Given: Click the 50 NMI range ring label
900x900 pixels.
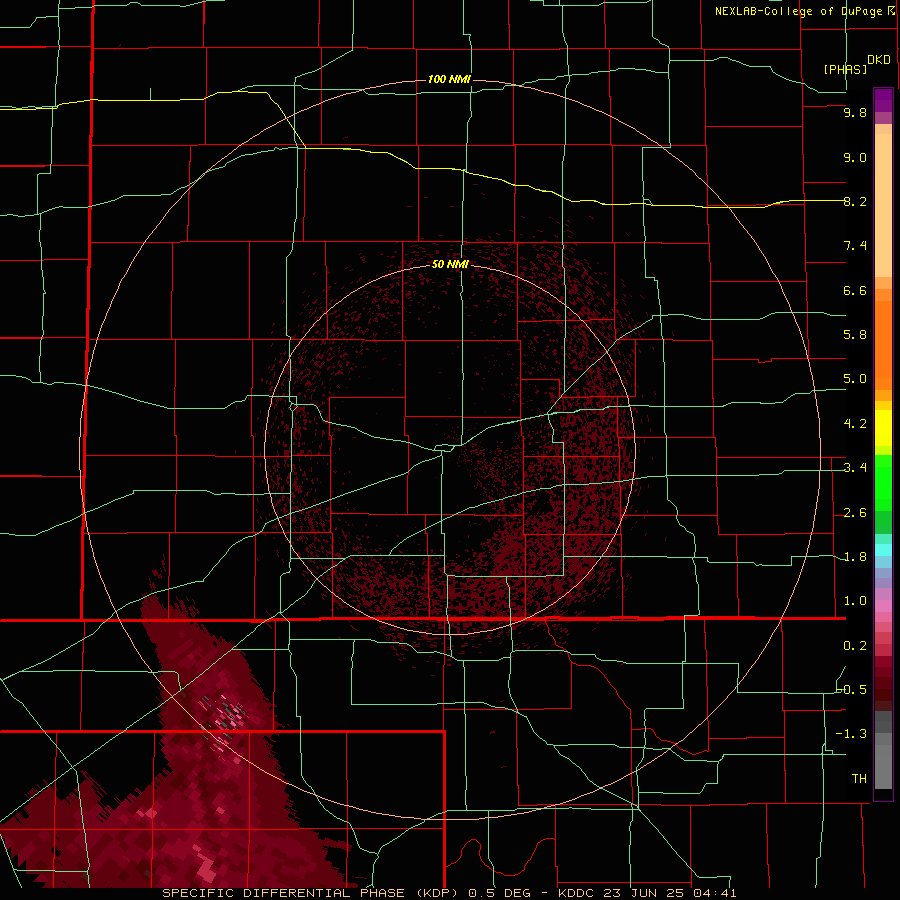Looking at the screenshot, I should [x=451, y=264].
